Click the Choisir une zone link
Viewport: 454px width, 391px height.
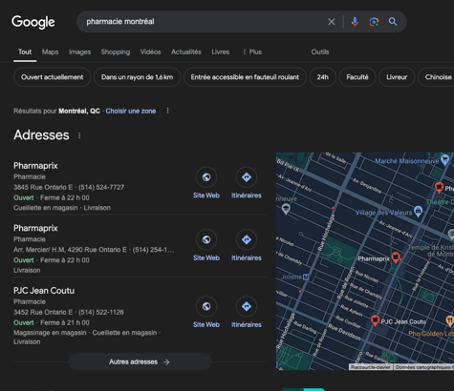pos(131,111)
